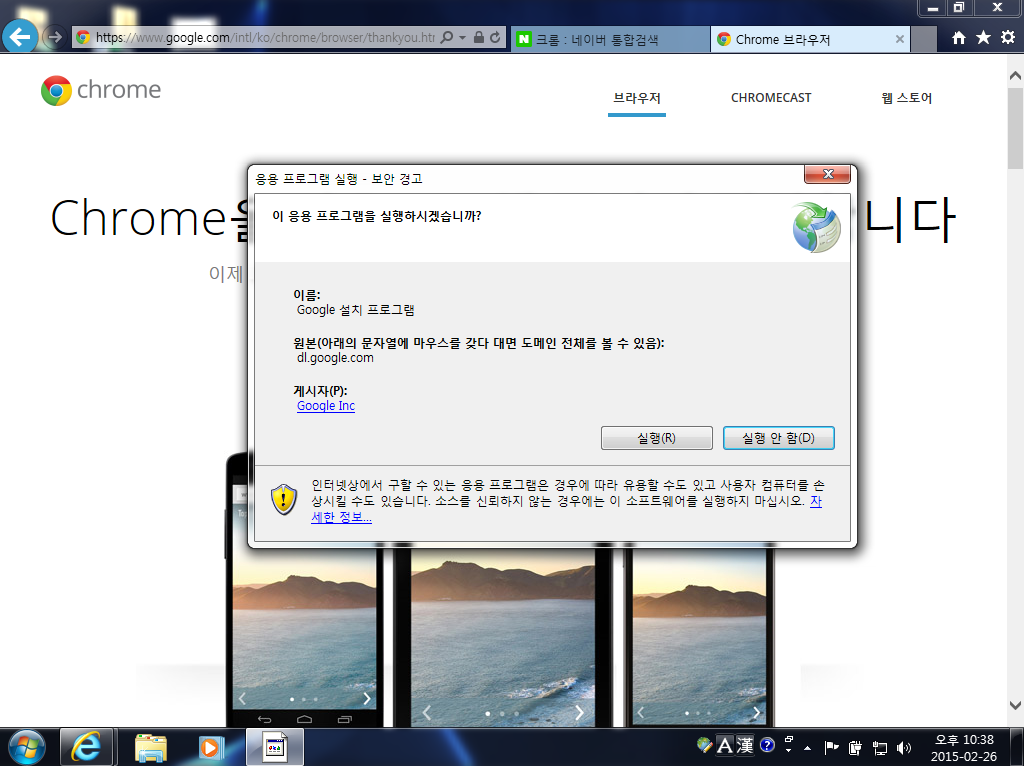Click the phone's back navigation icon
1024x766 pixels.
pos(264,719)
